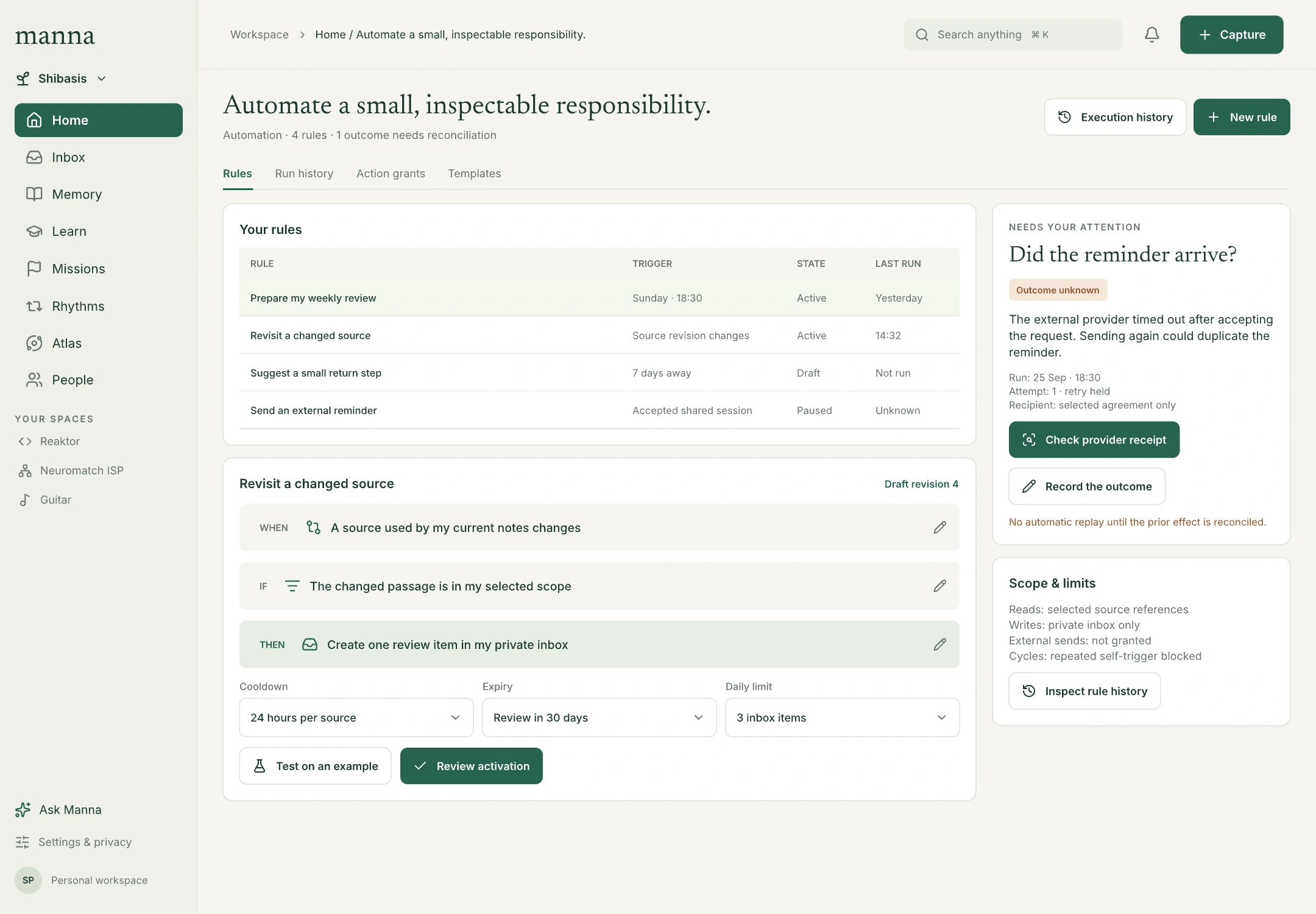Select the Suggest a small return step rule
This screenshot has width=1316, height=914.
point(599,373)
